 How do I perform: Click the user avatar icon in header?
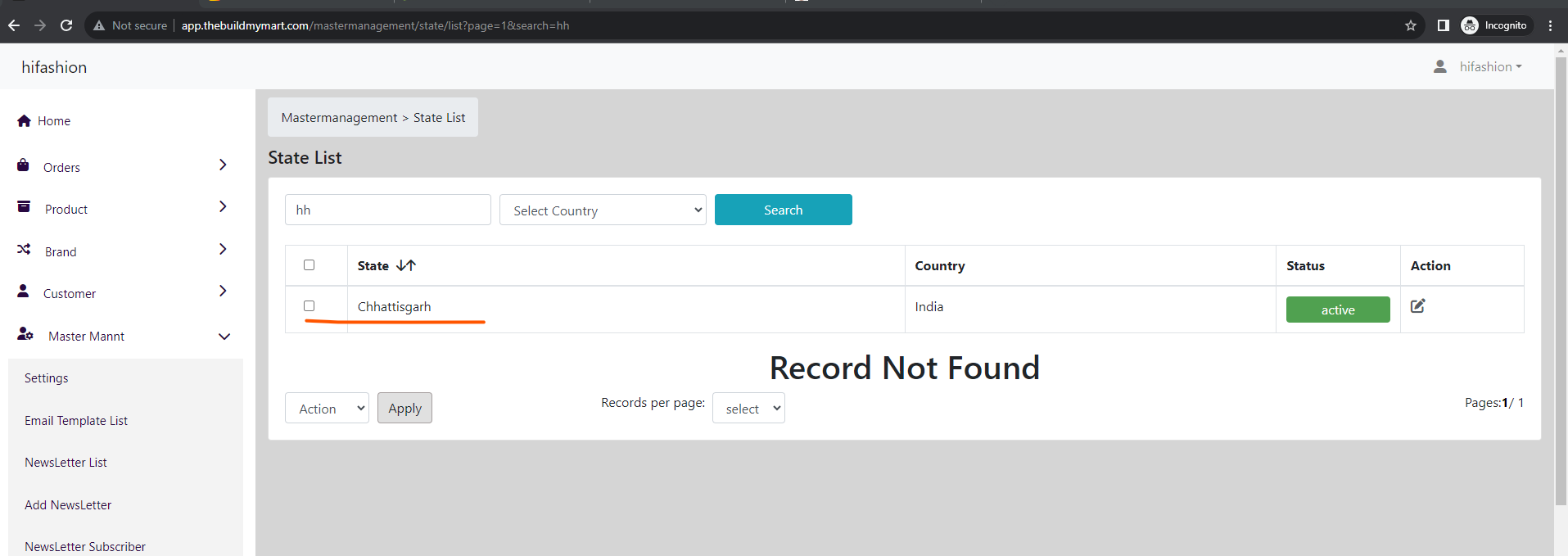pyautogui.click(x=1440, y=66)
